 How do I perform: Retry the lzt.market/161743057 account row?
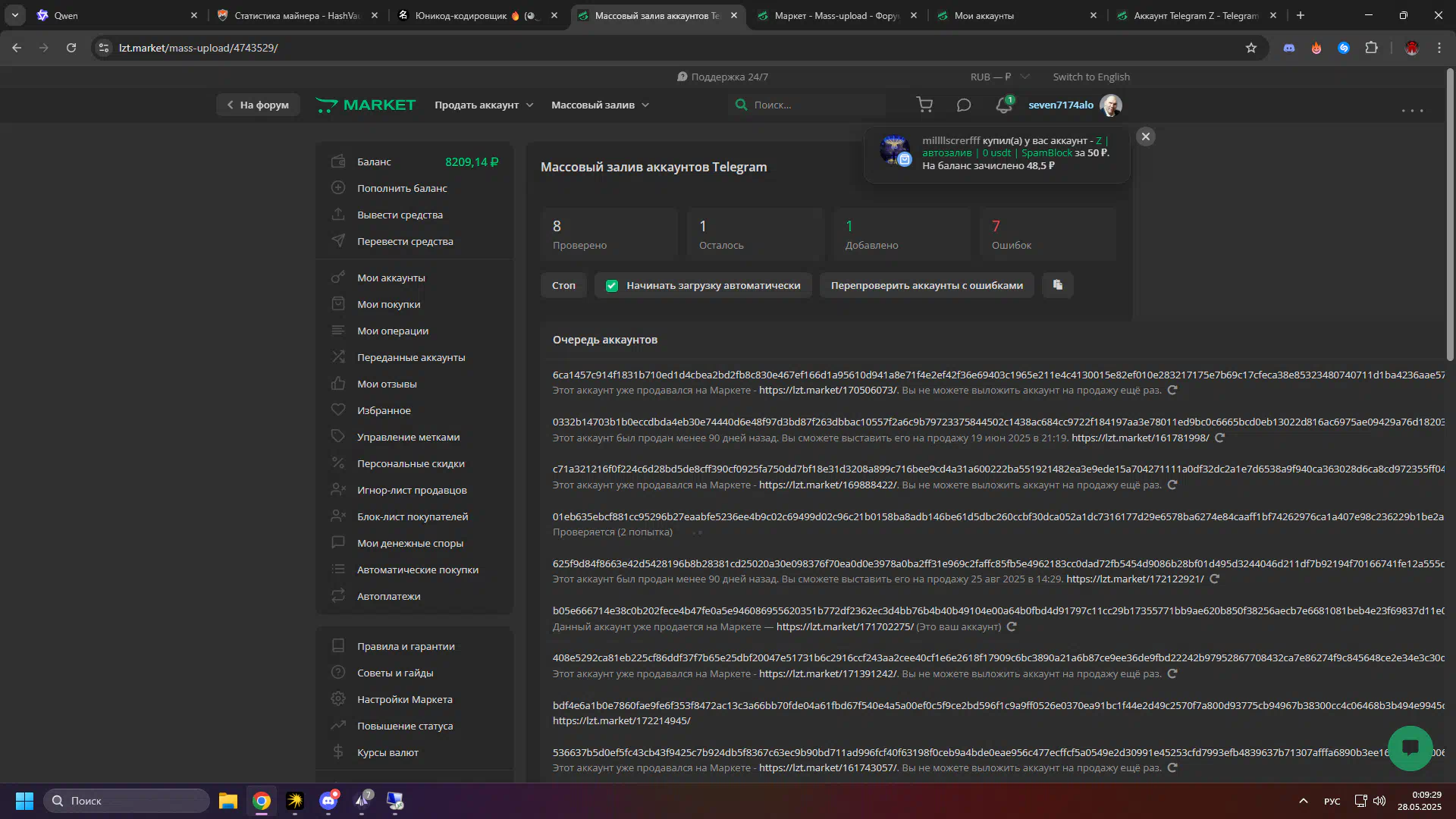point(1172,767)
